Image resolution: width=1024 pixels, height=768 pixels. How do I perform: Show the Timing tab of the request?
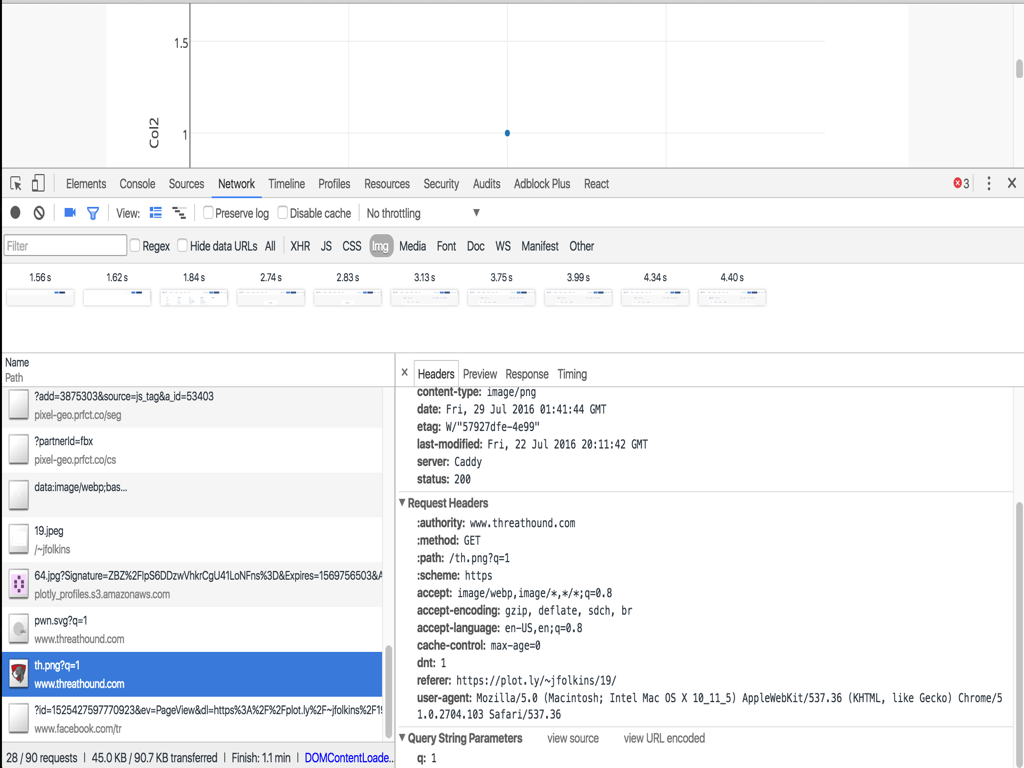coord(572,374)
